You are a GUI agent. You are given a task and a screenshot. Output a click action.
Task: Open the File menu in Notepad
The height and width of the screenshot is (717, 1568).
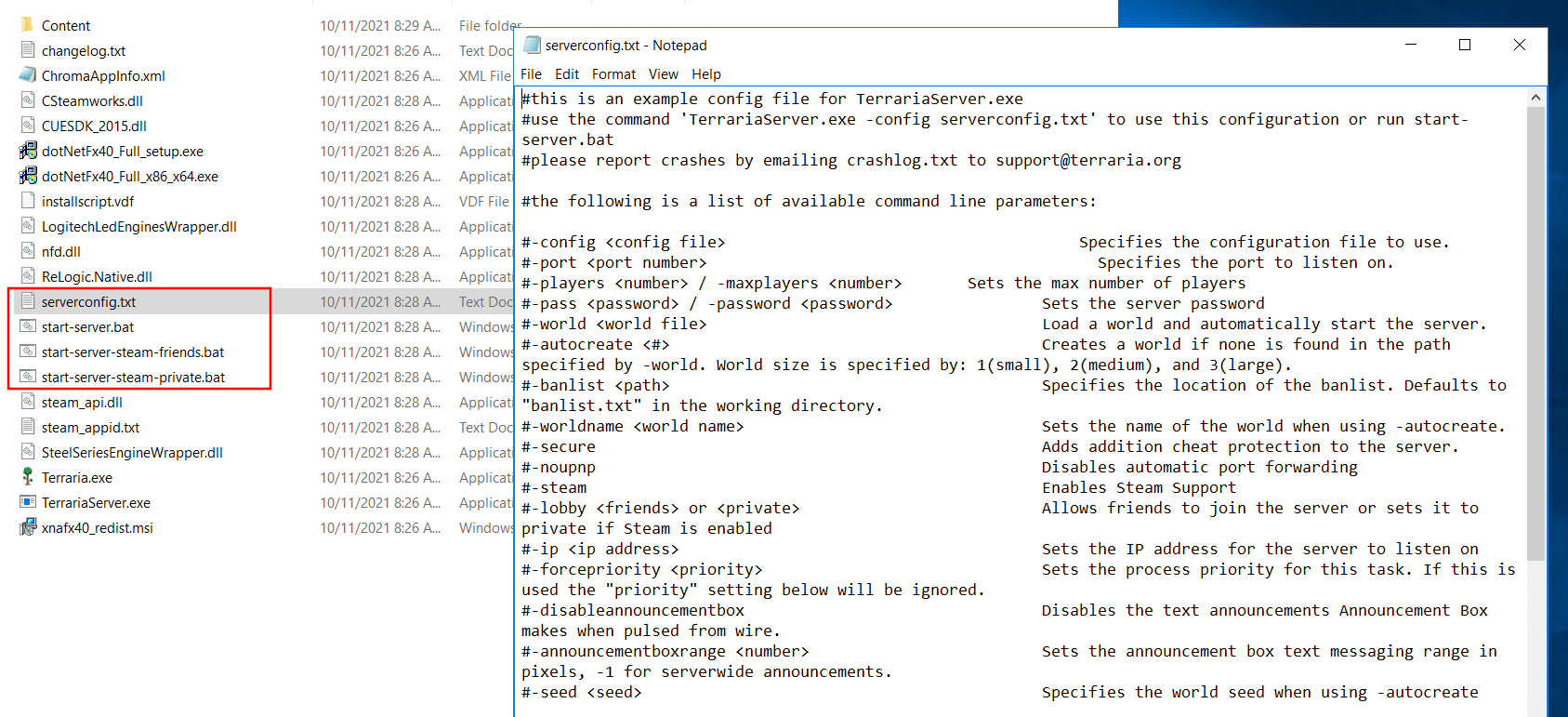click(531, 74)
